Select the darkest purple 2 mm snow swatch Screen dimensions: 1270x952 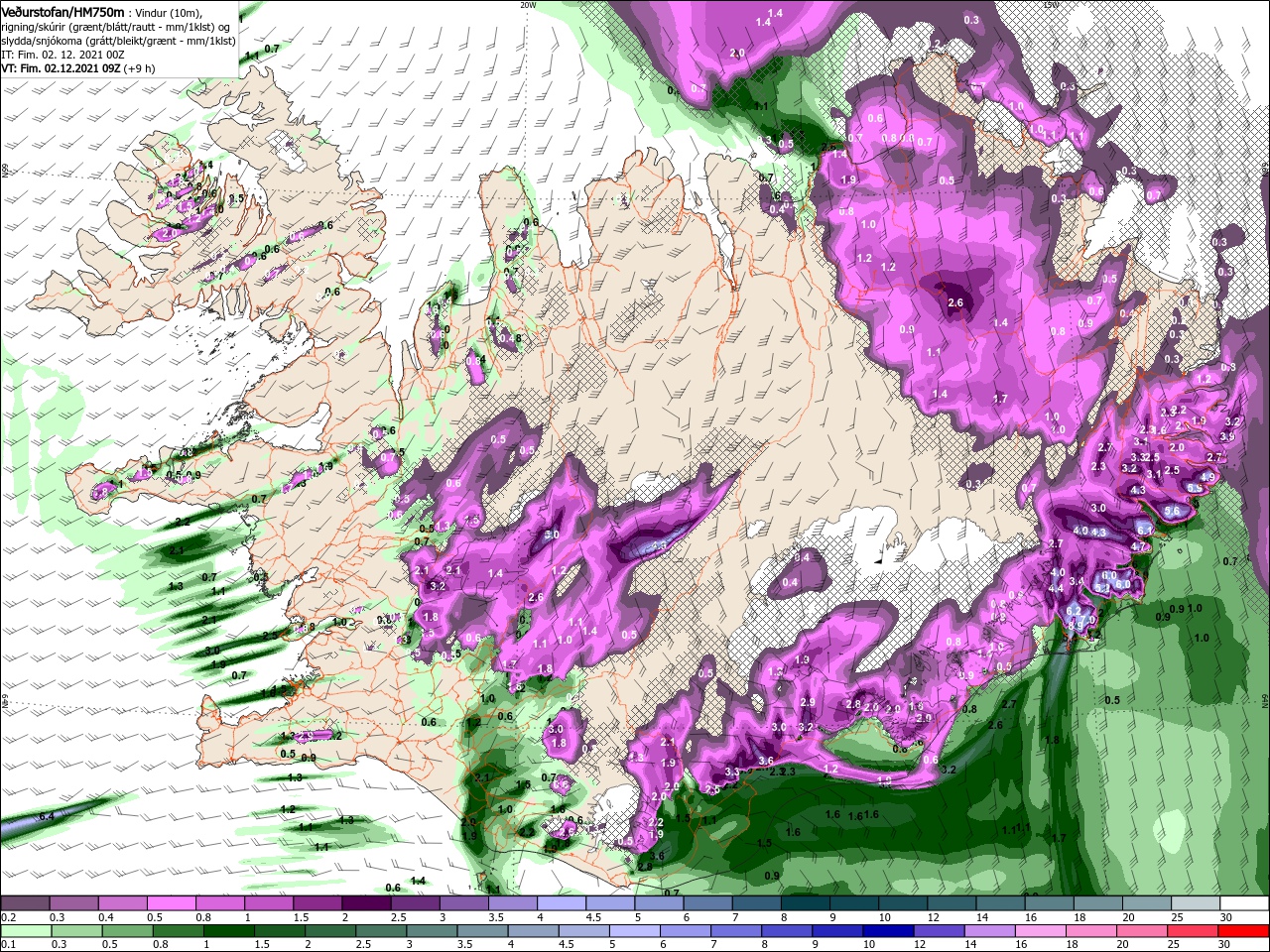(365, 903)
